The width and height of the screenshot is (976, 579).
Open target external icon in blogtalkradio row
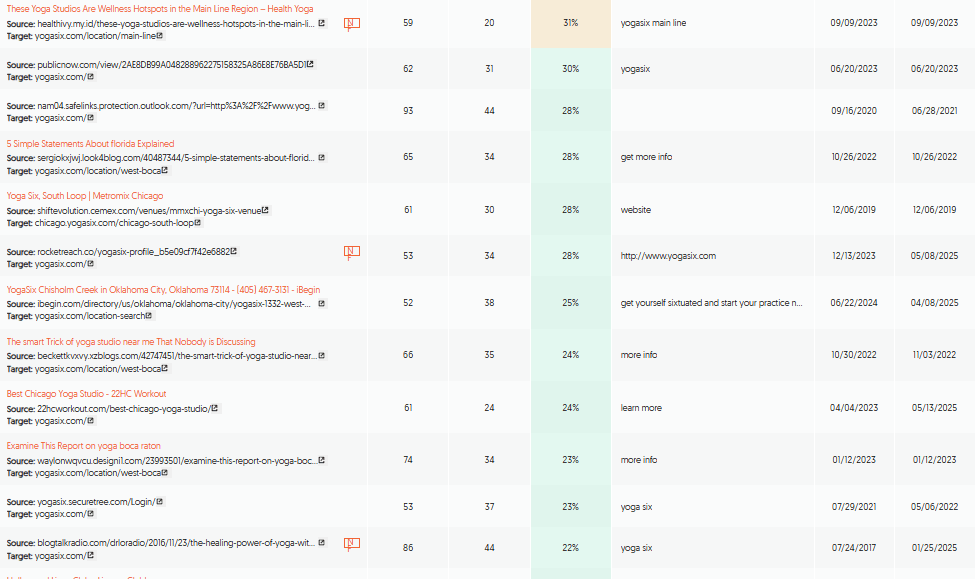pyautogui.click(x=90, y=555)
